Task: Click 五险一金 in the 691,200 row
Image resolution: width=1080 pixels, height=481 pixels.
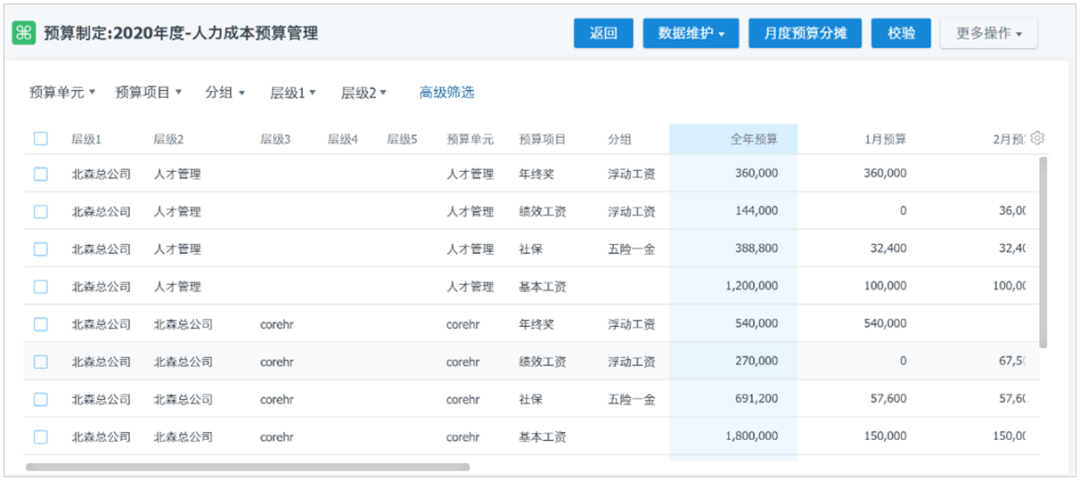Action: pyautogui.click(x=631, y=398)
